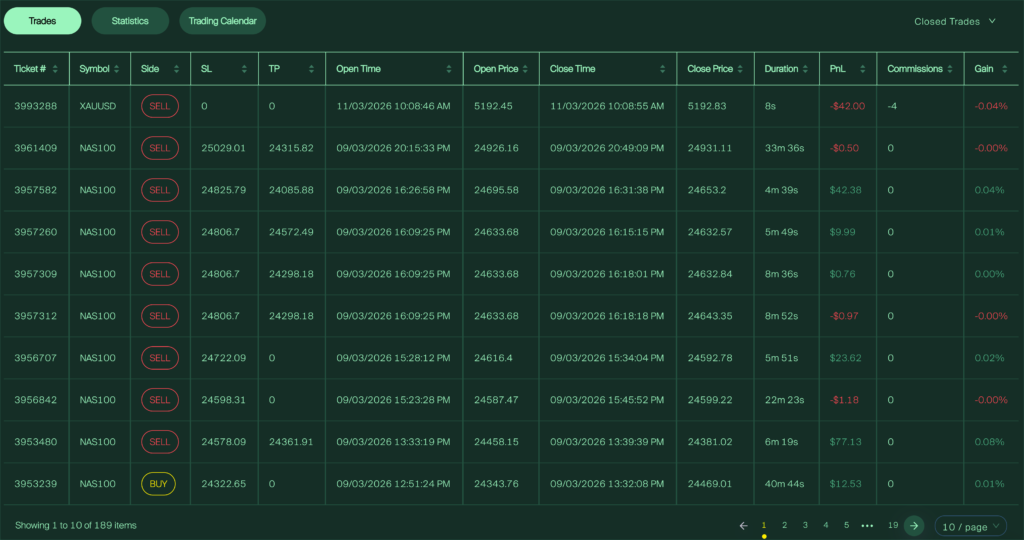
Task: Open the Closed Trades dropdown
Action: click(x=955, y=21)
